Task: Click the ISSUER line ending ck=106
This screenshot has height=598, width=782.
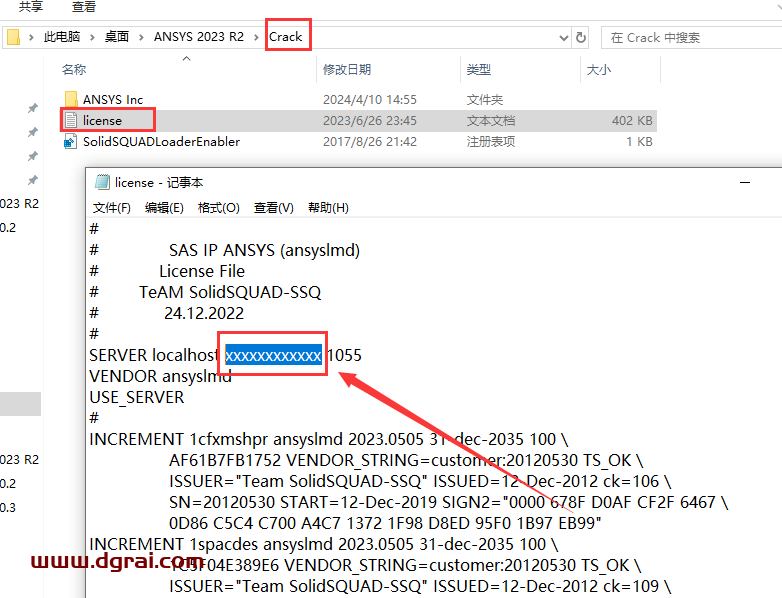Action: (x=420, y=481)
